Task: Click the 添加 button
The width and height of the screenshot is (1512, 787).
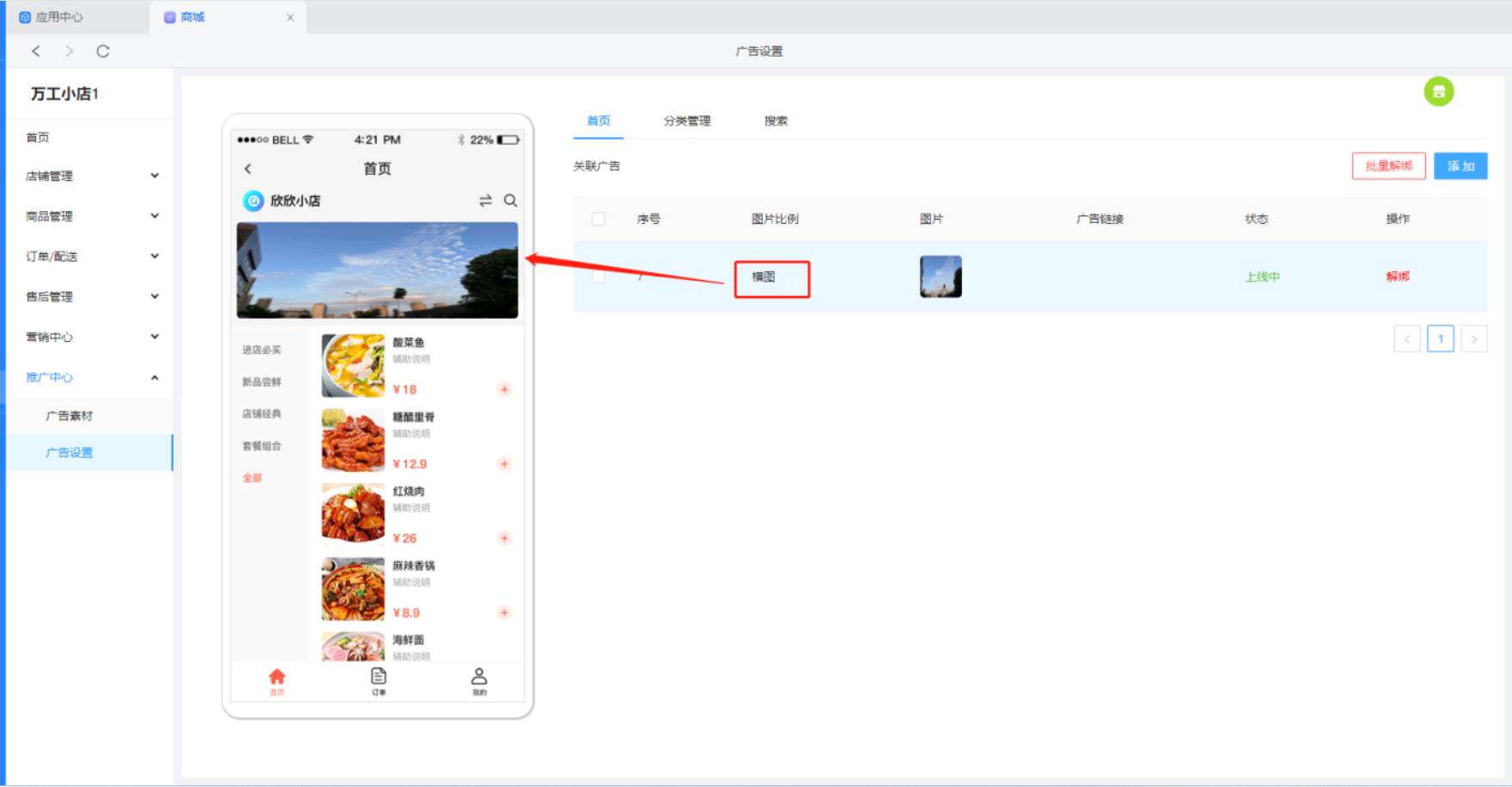Action: click(x=1460, y=166)
